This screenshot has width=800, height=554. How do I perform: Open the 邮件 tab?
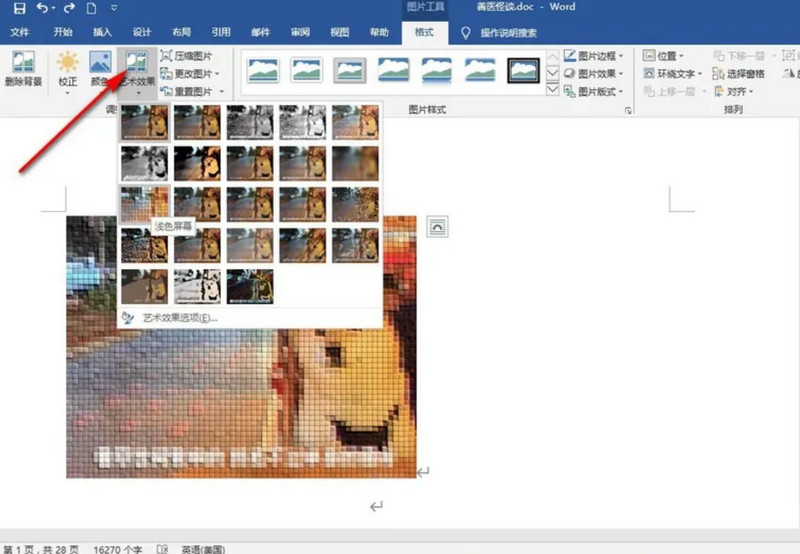(x=260, y=32)
